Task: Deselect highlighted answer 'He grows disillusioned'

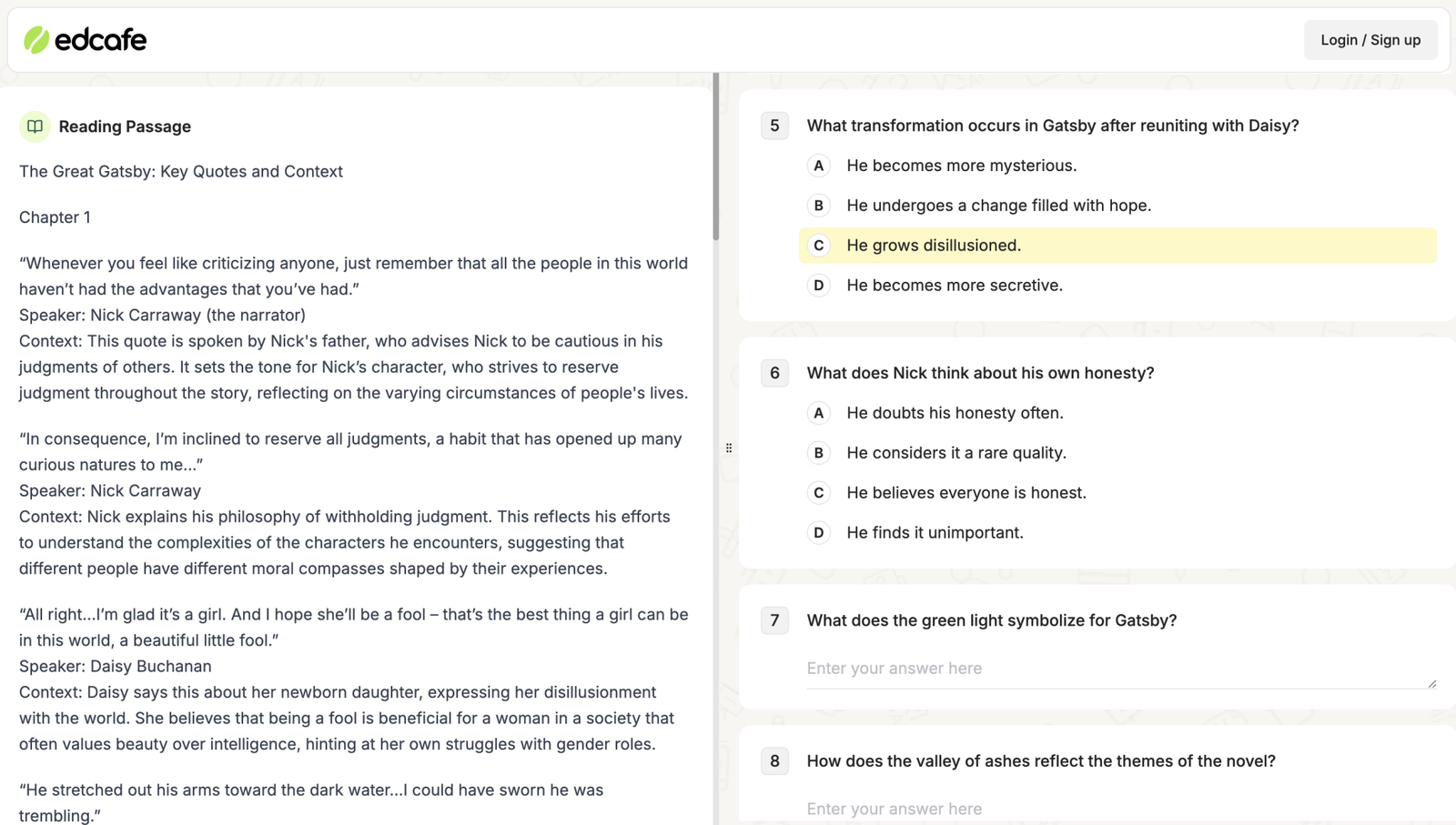Action: [934, 245]
